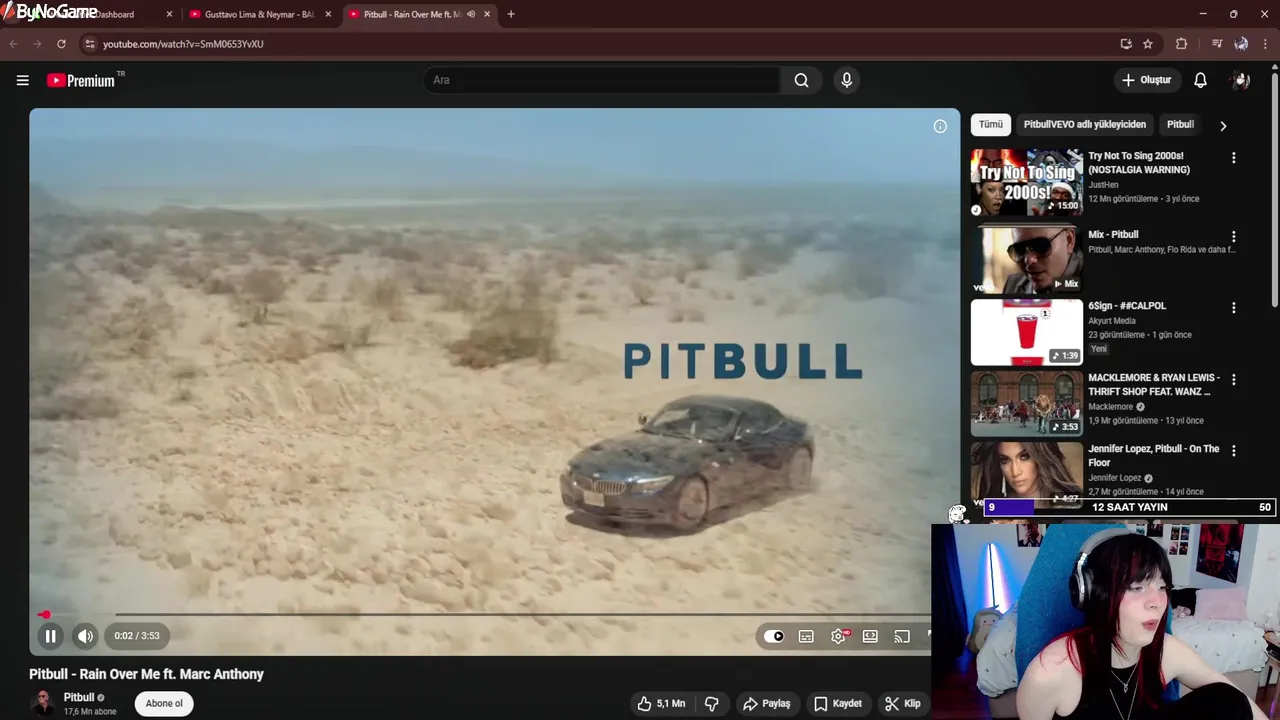Reload the current page
Viewport: 1280px width, 720px height.
(61, 44)
